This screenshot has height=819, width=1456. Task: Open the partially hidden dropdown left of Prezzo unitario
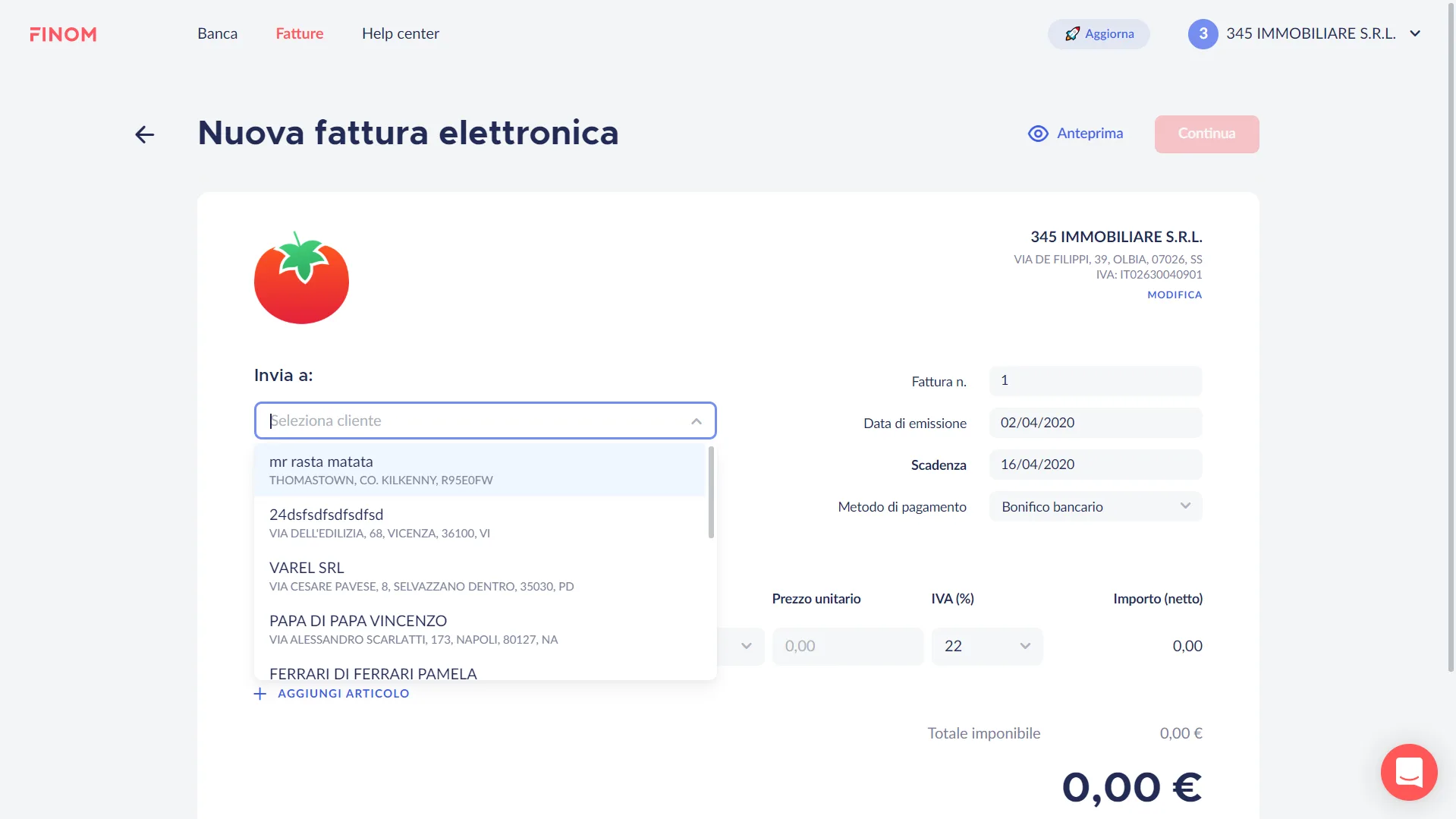point(742,646)
